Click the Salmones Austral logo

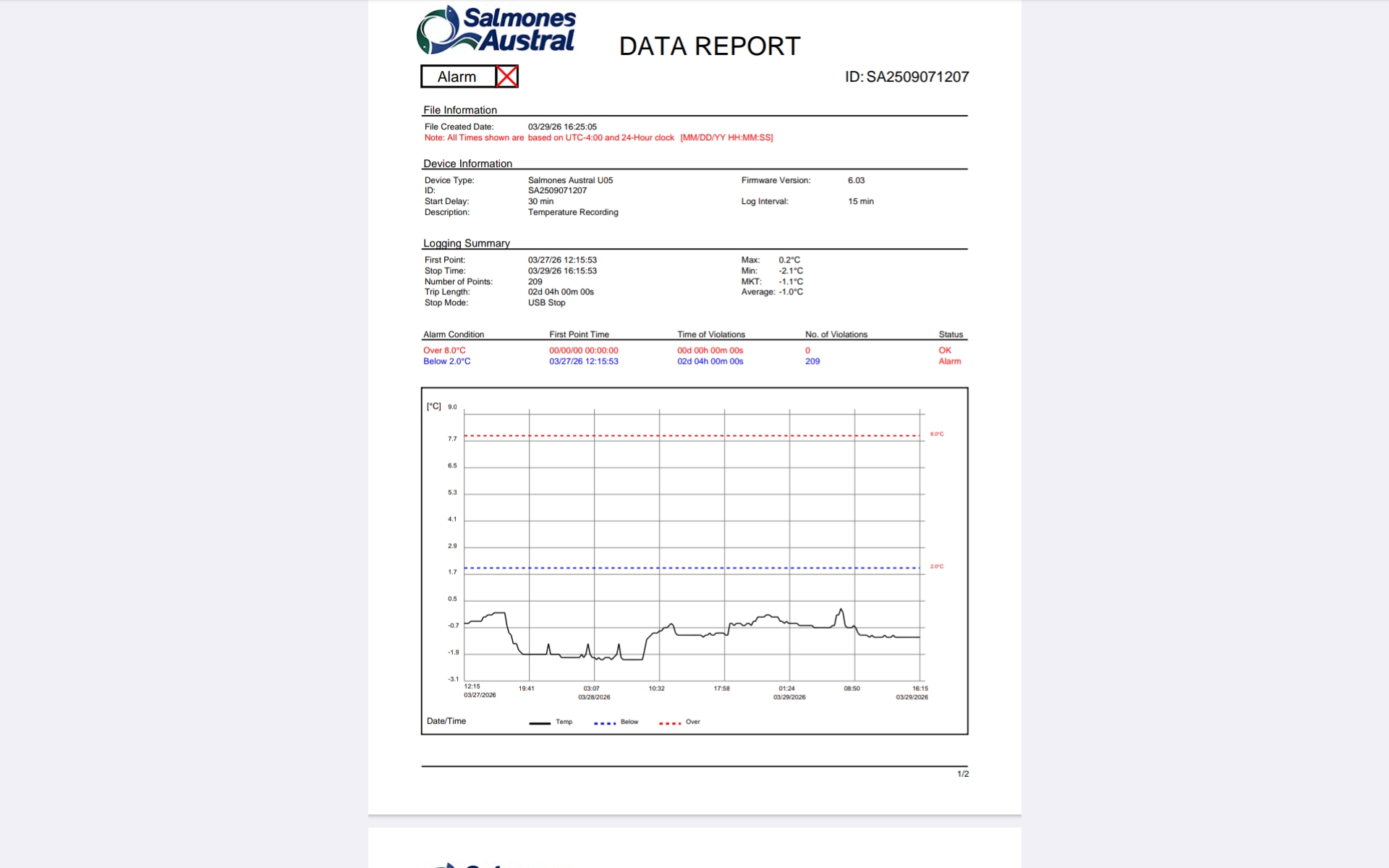496,30
